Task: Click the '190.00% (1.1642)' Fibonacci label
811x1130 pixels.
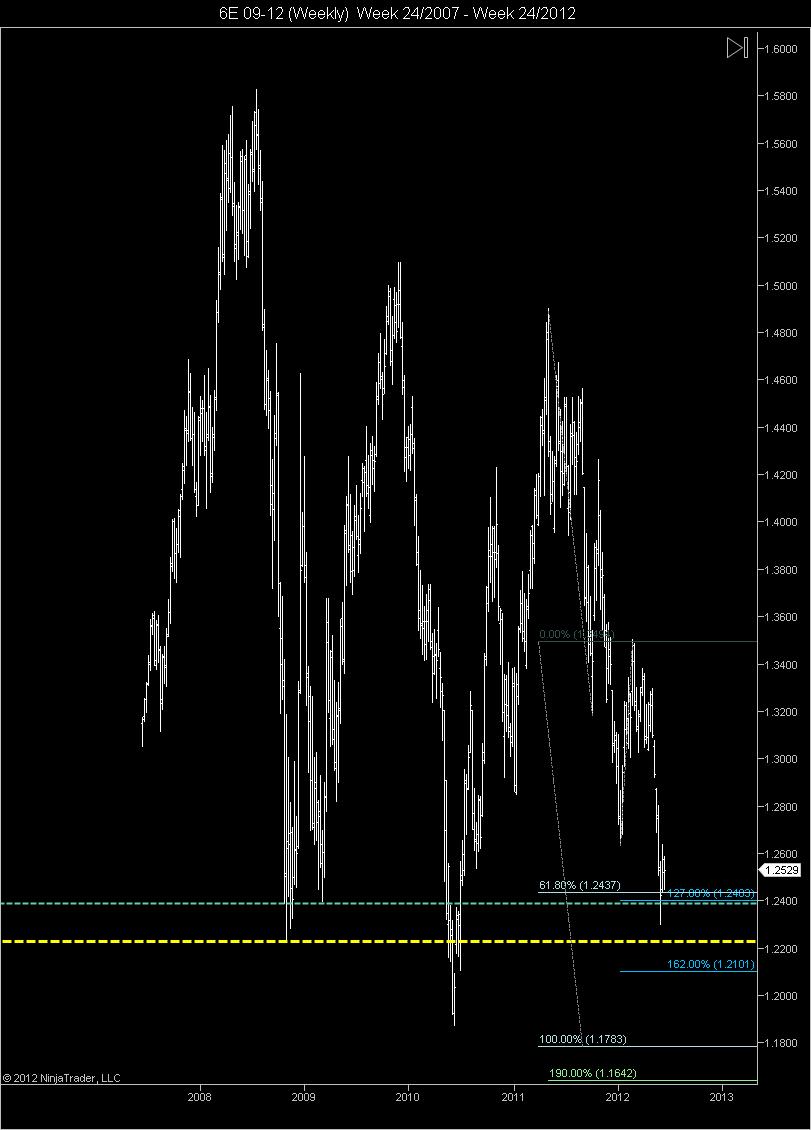Action: 593,1073
